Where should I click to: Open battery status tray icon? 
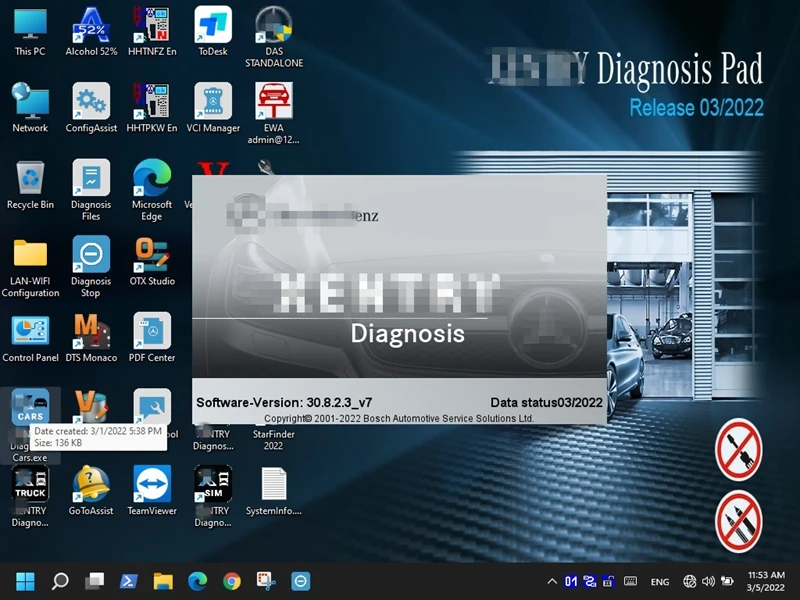point(727,581)
